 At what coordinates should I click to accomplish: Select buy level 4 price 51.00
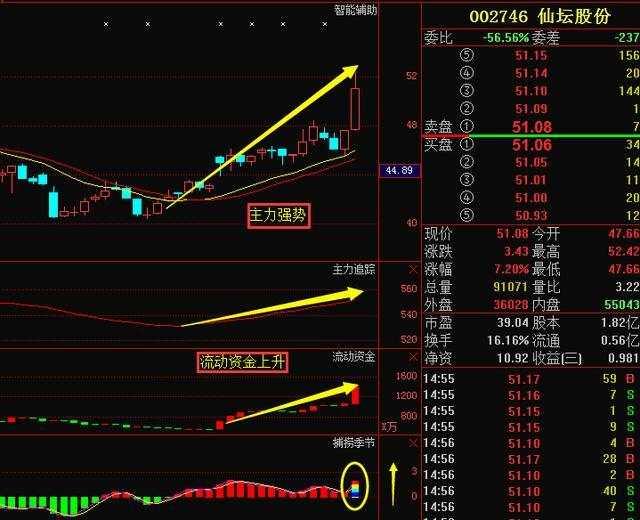(531, 198)
